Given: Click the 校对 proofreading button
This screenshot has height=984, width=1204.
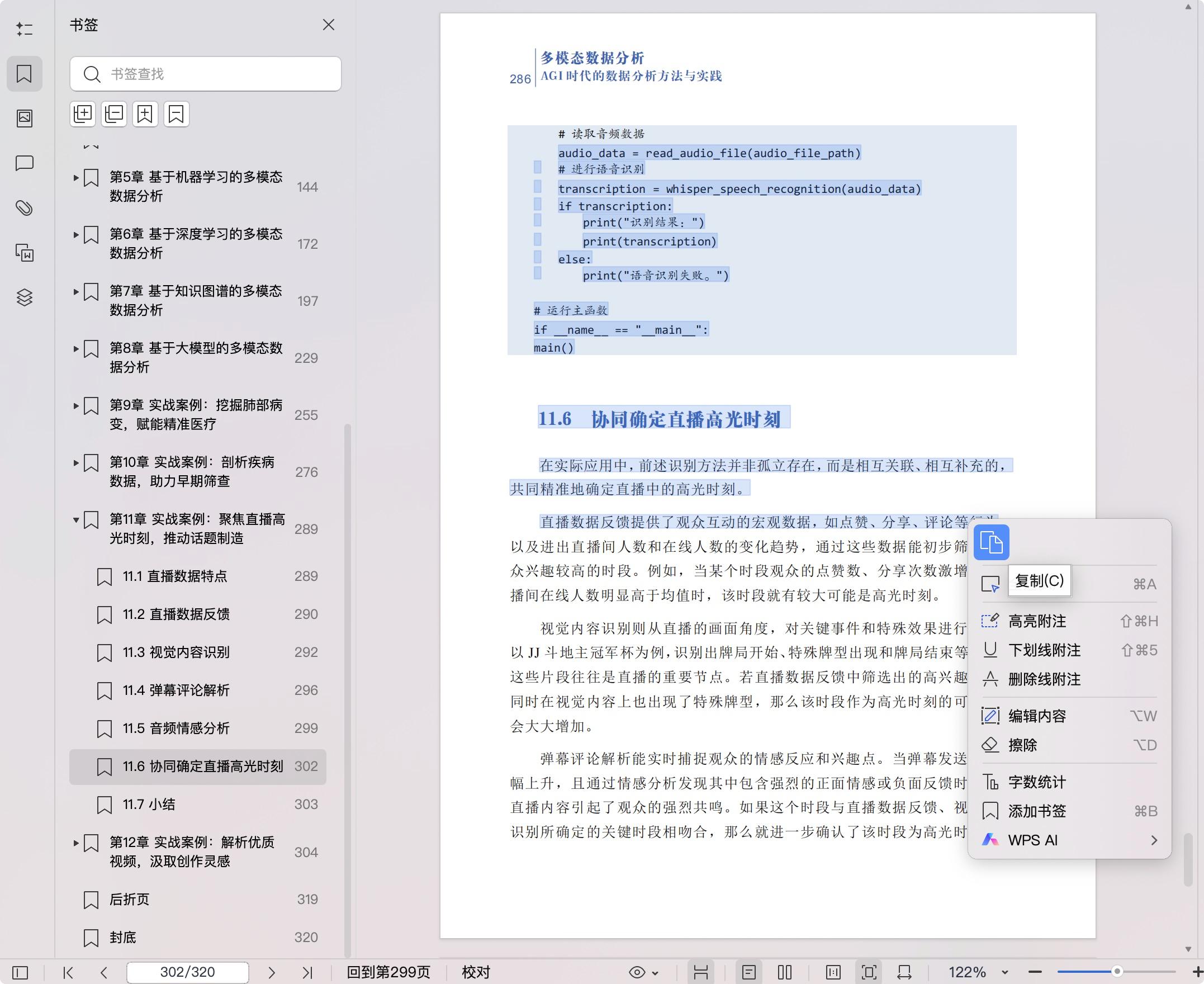Looking at the screenshot, I should tap(476, 973).
